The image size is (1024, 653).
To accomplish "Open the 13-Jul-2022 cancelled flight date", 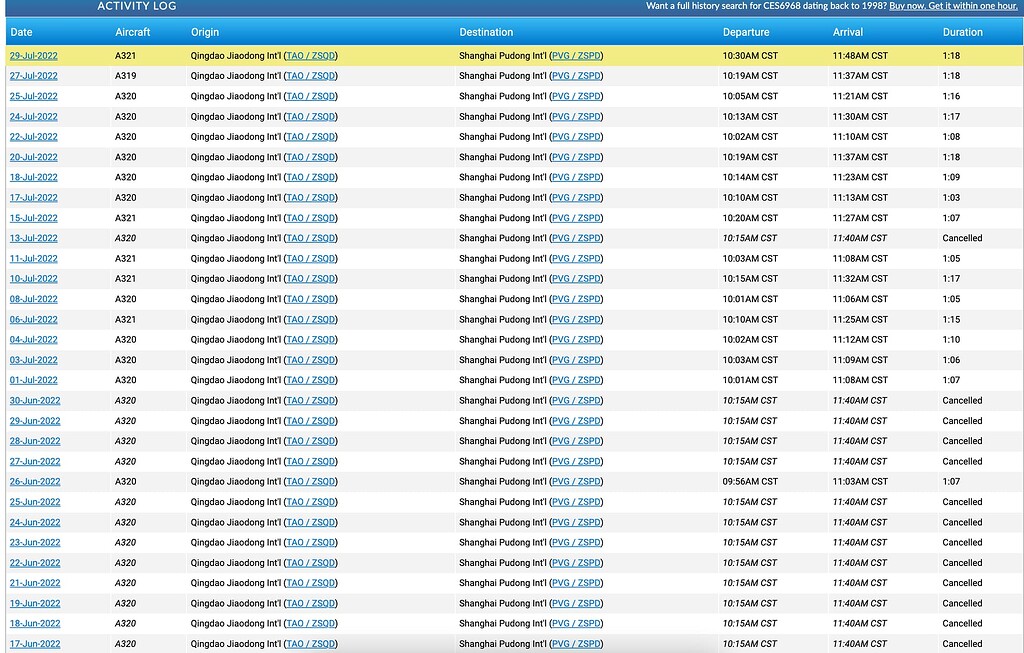I will [33, 238].
